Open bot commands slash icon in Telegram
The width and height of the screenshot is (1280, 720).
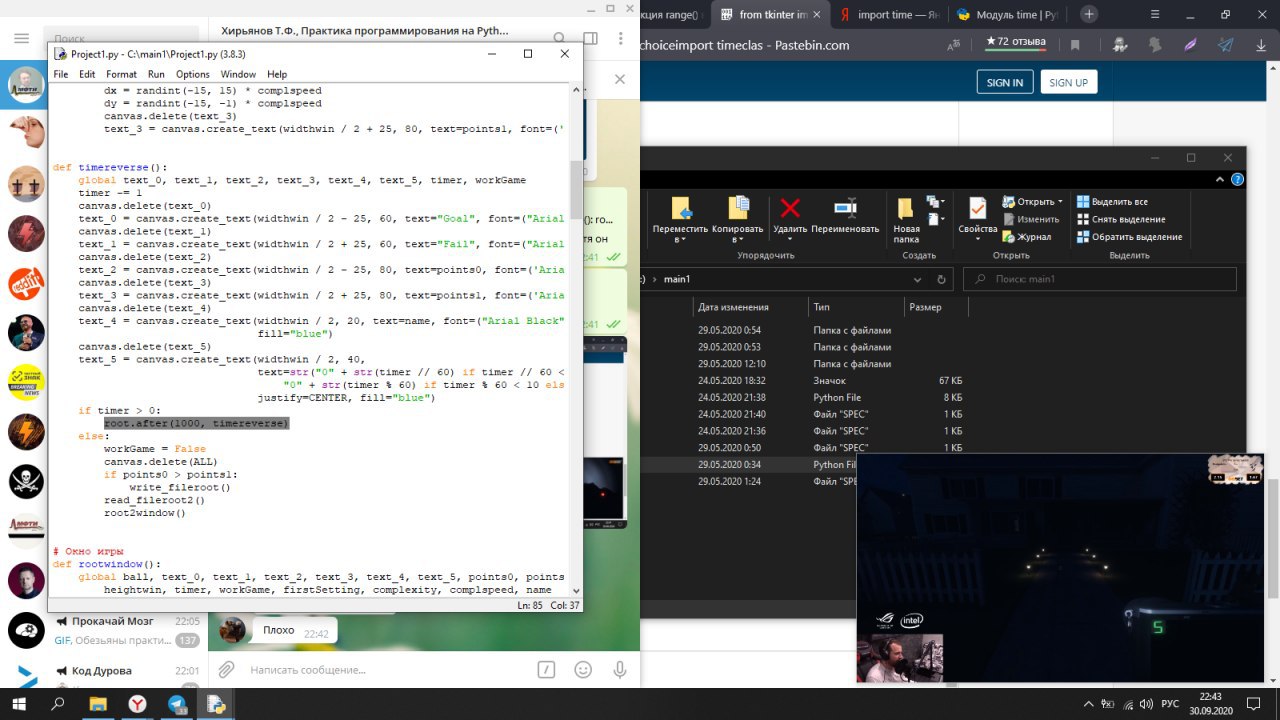point(546,670)
